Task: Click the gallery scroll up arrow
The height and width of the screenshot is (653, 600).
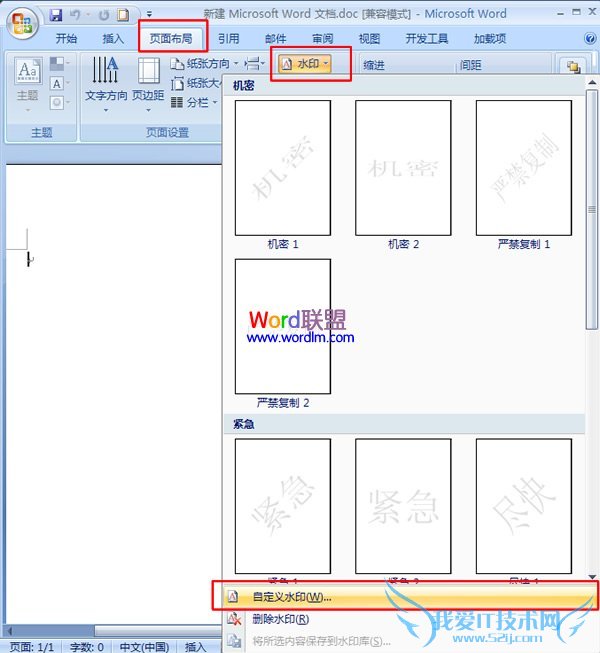Action: (592, 82)
